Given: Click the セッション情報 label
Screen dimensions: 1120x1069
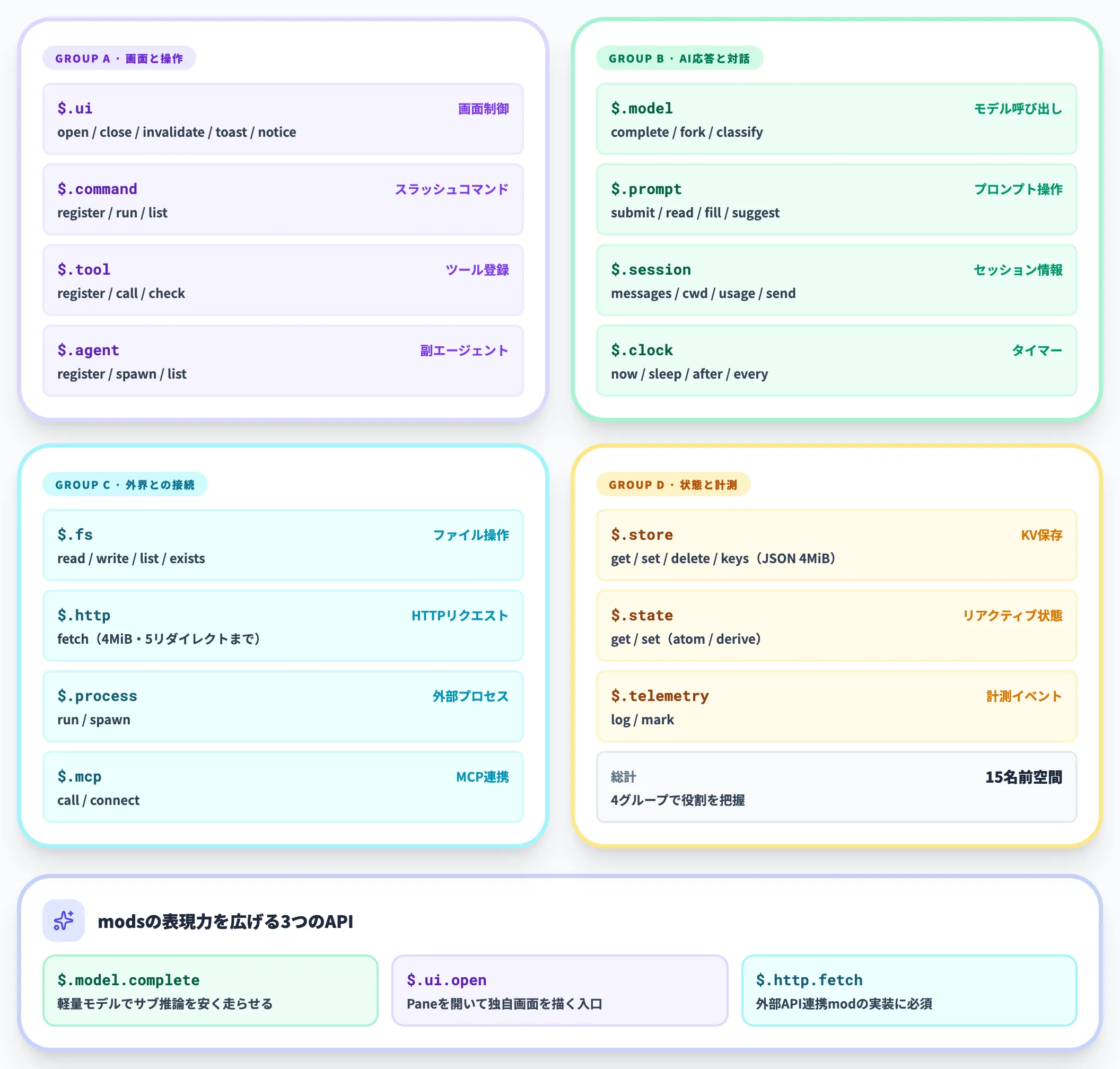Looking at the screenshot, I should 1018,269.
